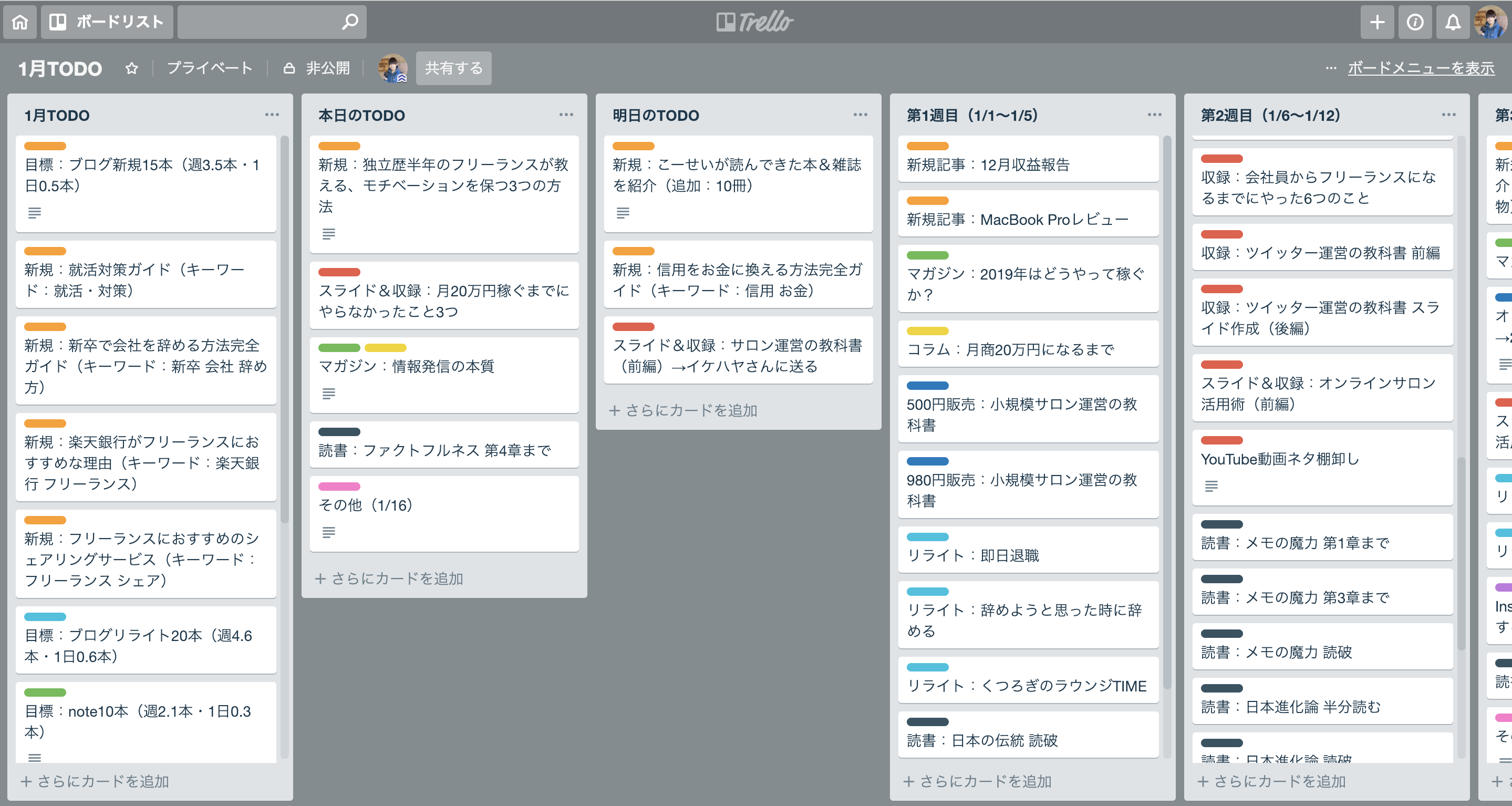
Task: Click description icon on その他（1/16）card
Action: pos(329,532)
